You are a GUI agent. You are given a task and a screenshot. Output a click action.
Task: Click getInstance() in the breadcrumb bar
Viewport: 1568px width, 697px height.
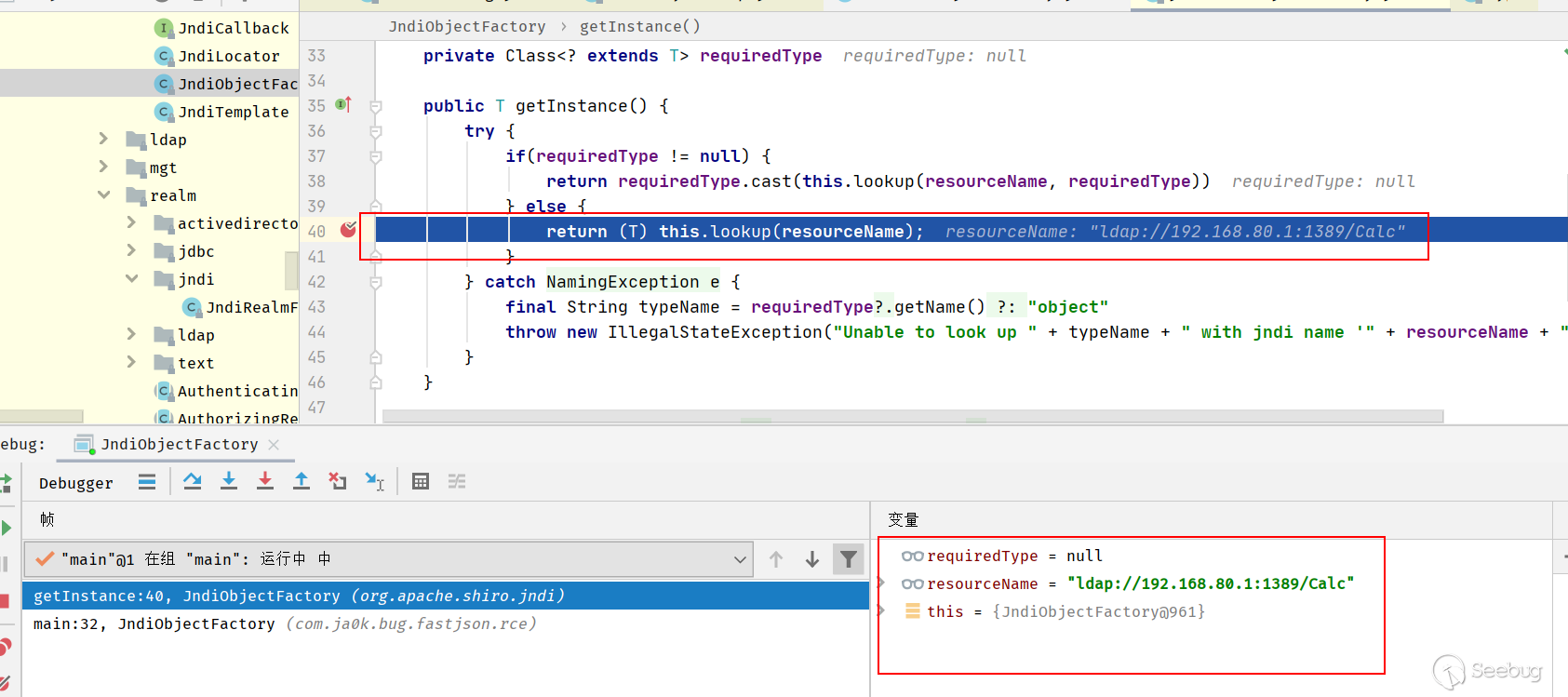tap(639, 26)
